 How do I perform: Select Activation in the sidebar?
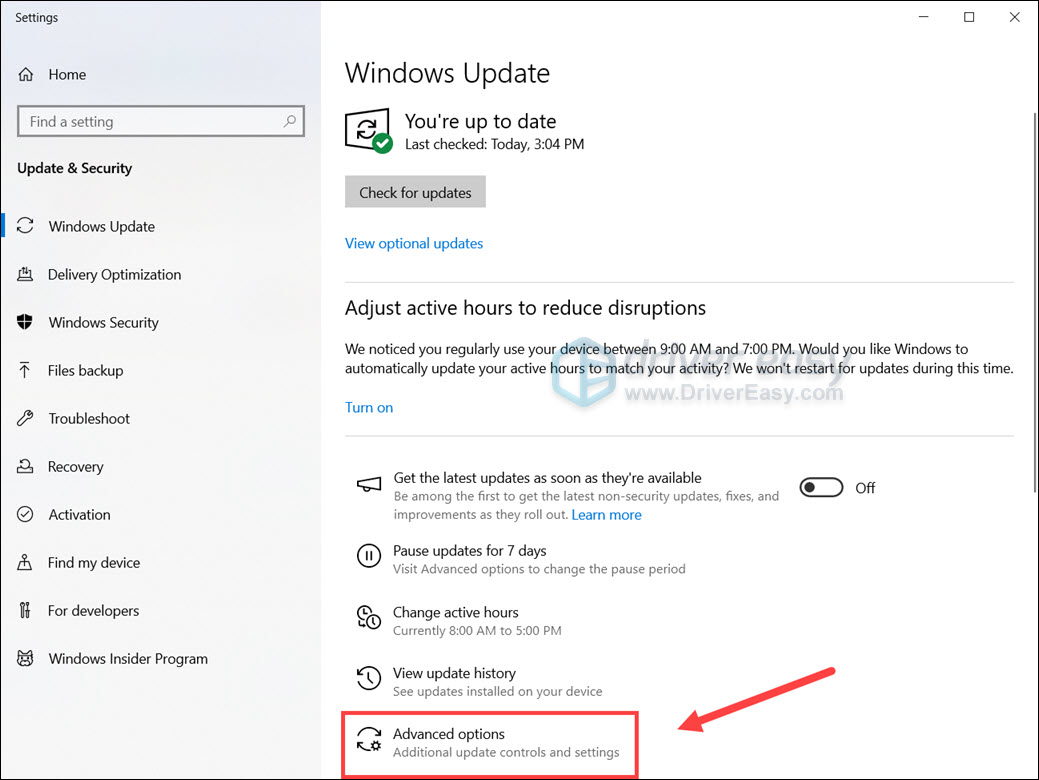pyautogui.click(x=79, y=515)
